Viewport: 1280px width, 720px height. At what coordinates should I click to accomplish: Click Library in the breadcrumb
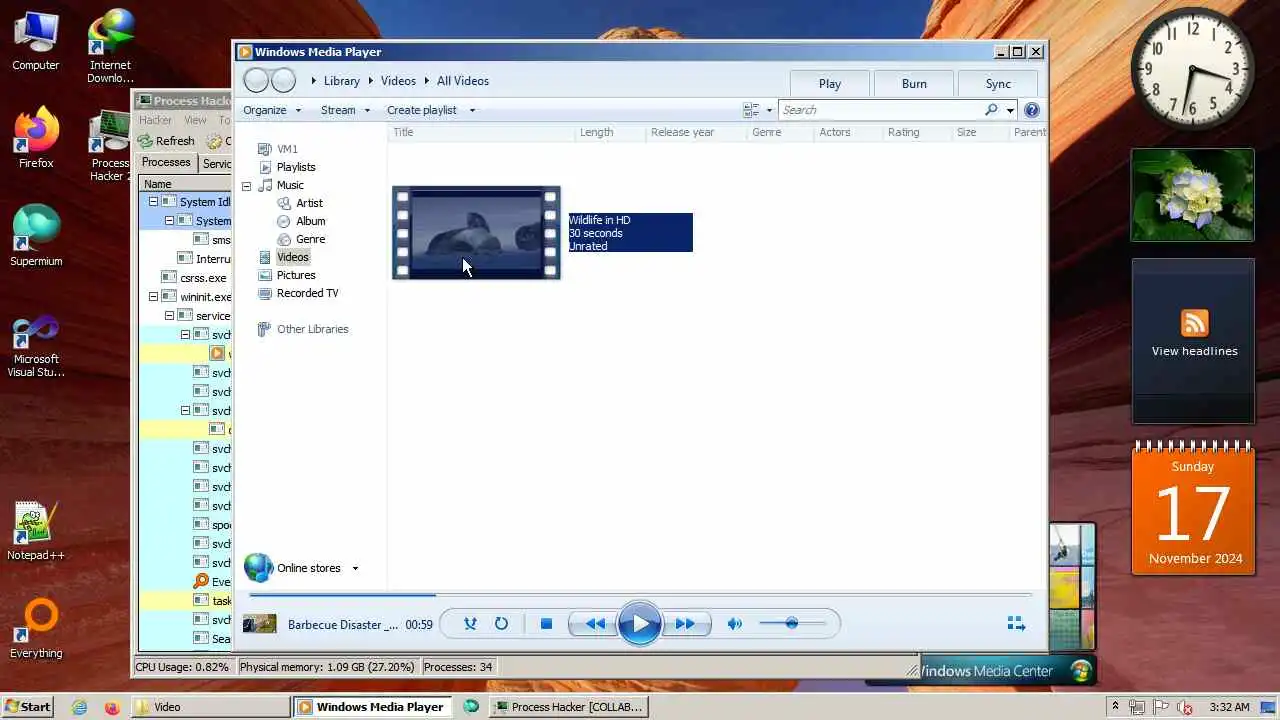tap(342, 81)
